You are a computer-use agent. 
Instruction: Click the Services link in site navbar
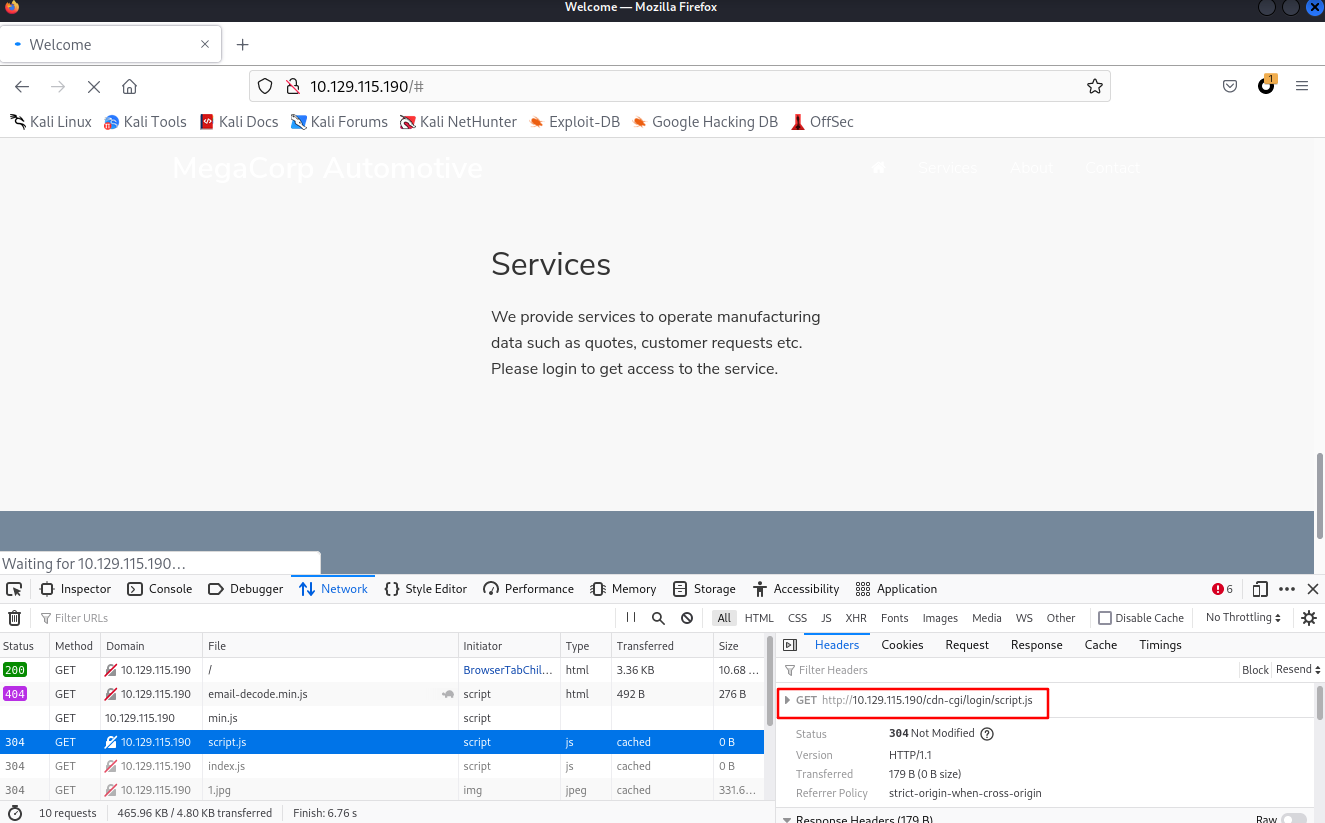(x=947, y=168)
